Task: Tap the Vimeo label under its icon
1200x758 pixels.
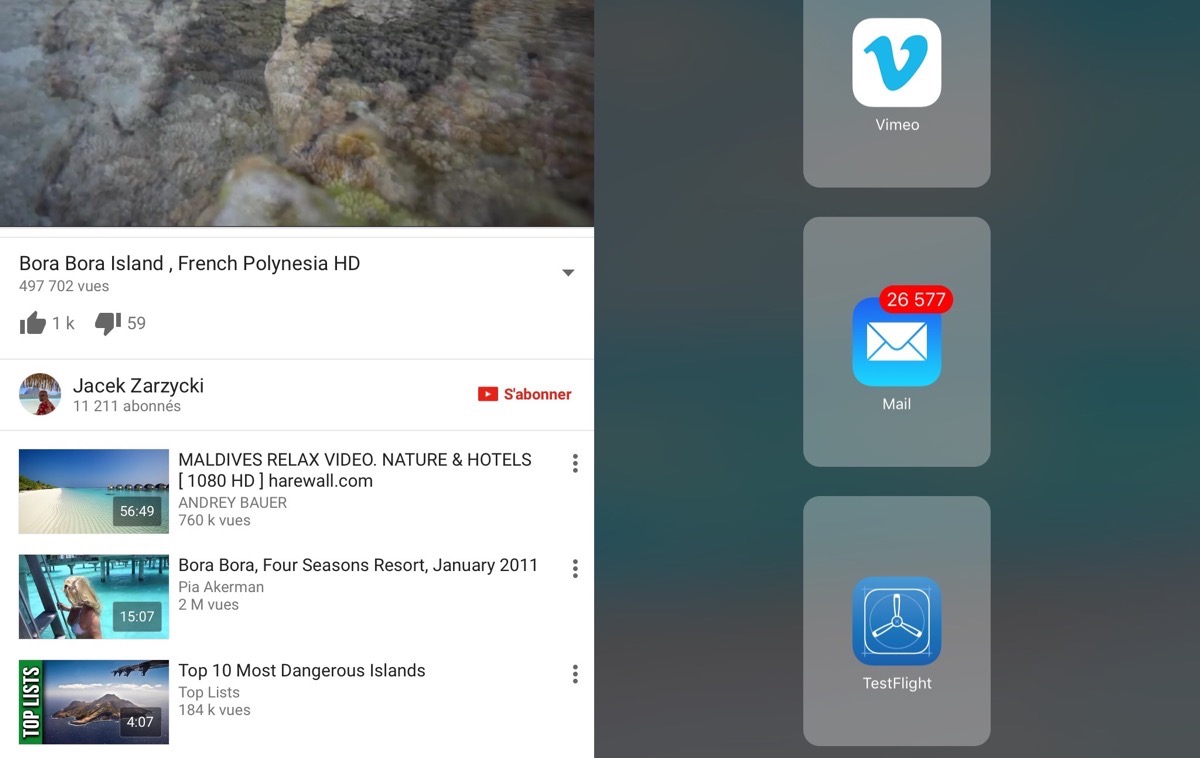Action: (897, 125)
